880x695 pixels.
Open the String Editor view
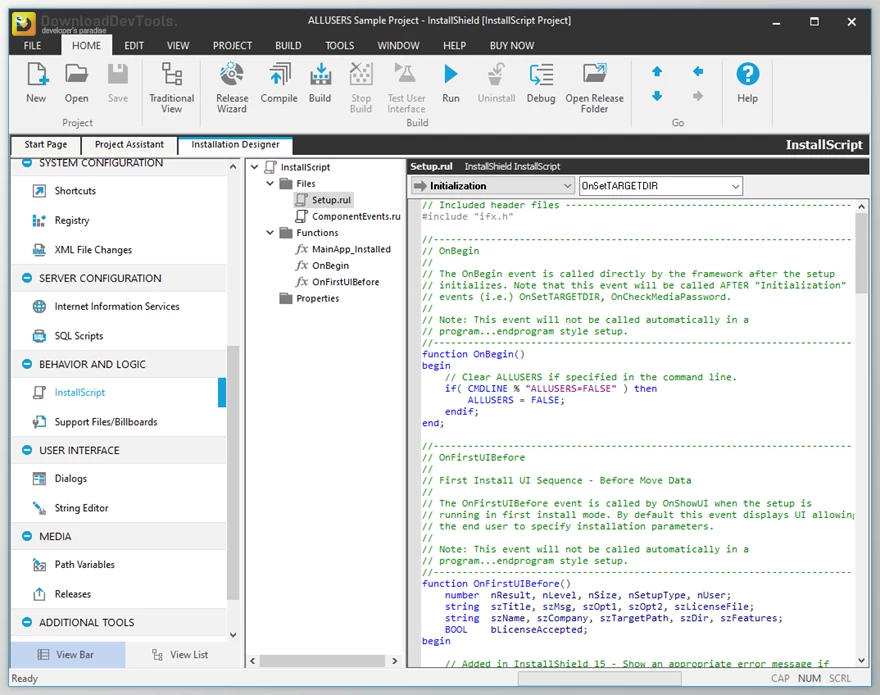coord(81,508)
